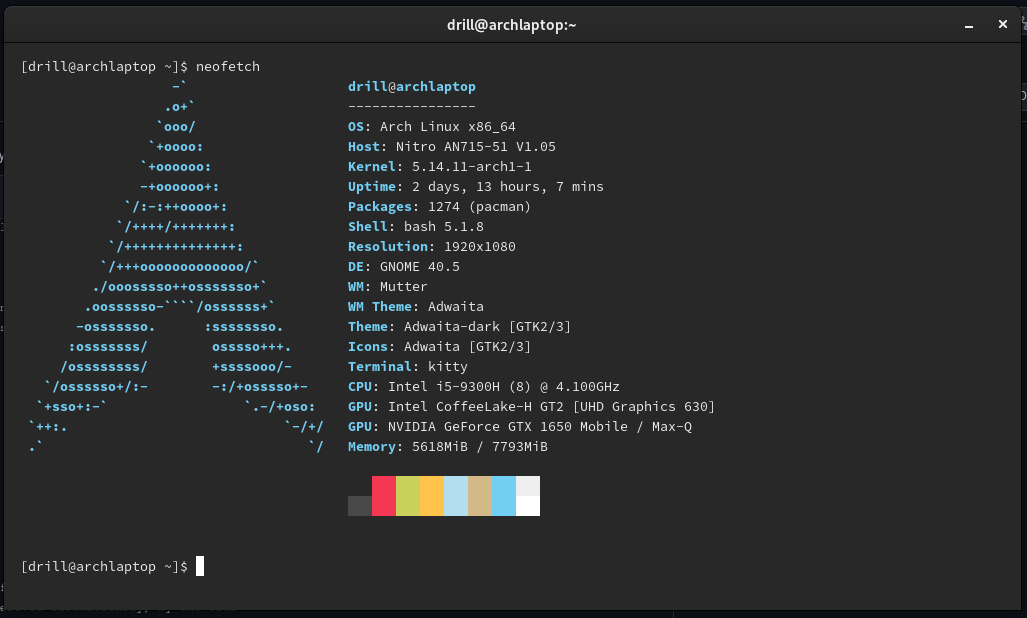1027x618 pixels.
Task: Click the blue drill@archlaptop header text
Action: pyautogui.click(x=412, y=86)
